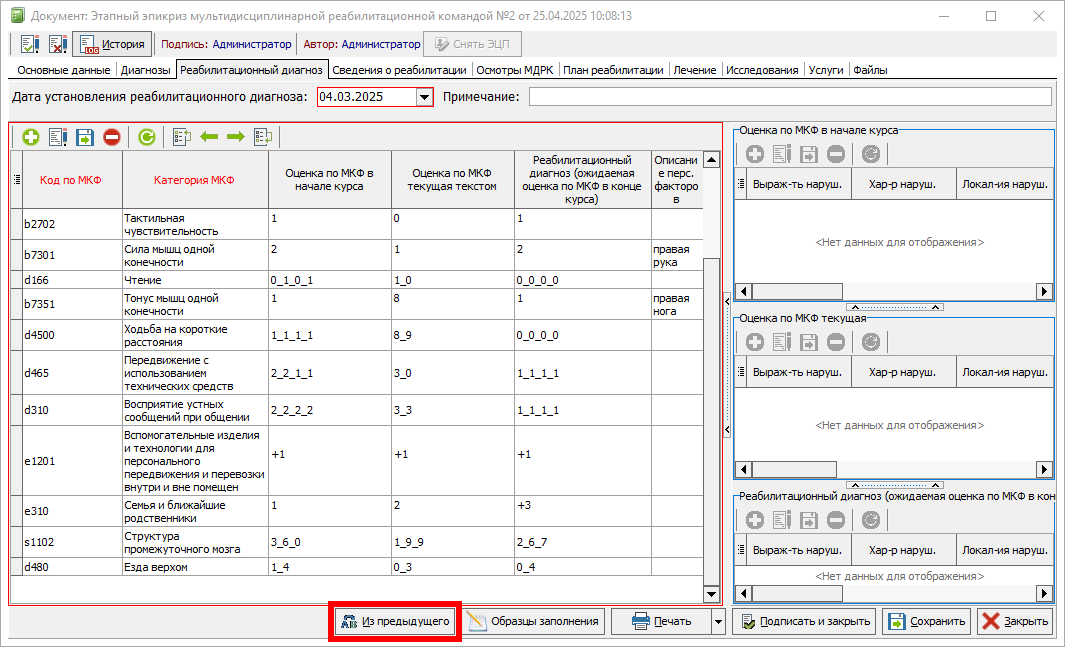
Task: Click the green left arrow icon
Action: click(209, 137)
